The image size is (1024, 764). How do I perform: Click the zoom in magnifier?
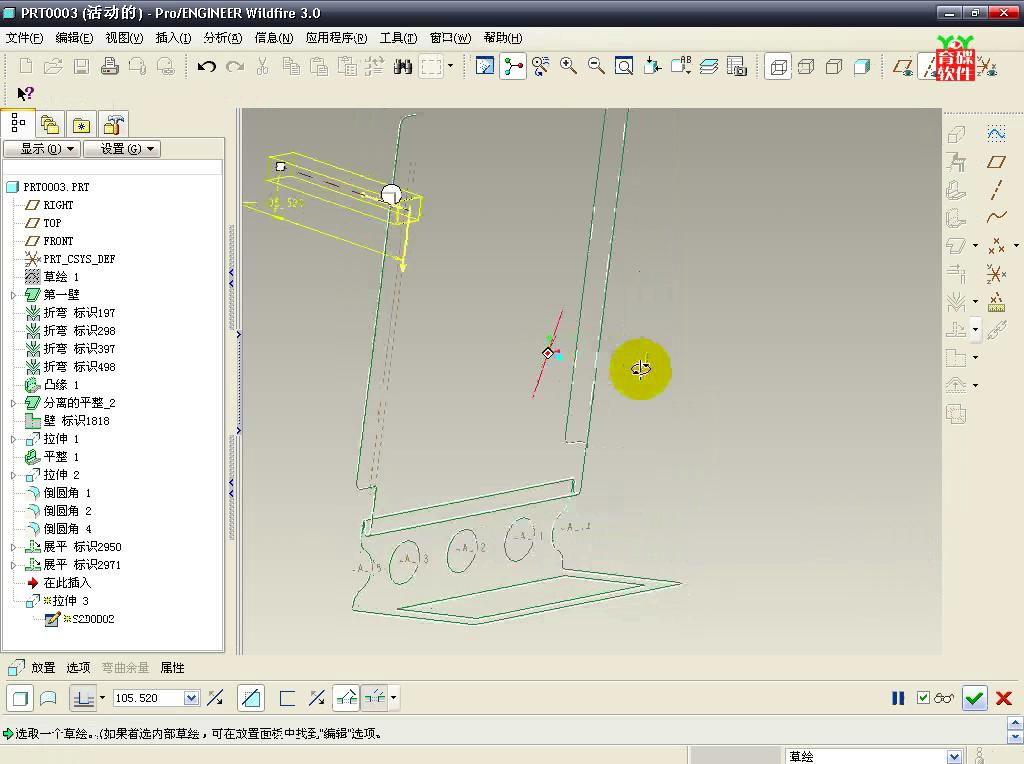[568, 66]
